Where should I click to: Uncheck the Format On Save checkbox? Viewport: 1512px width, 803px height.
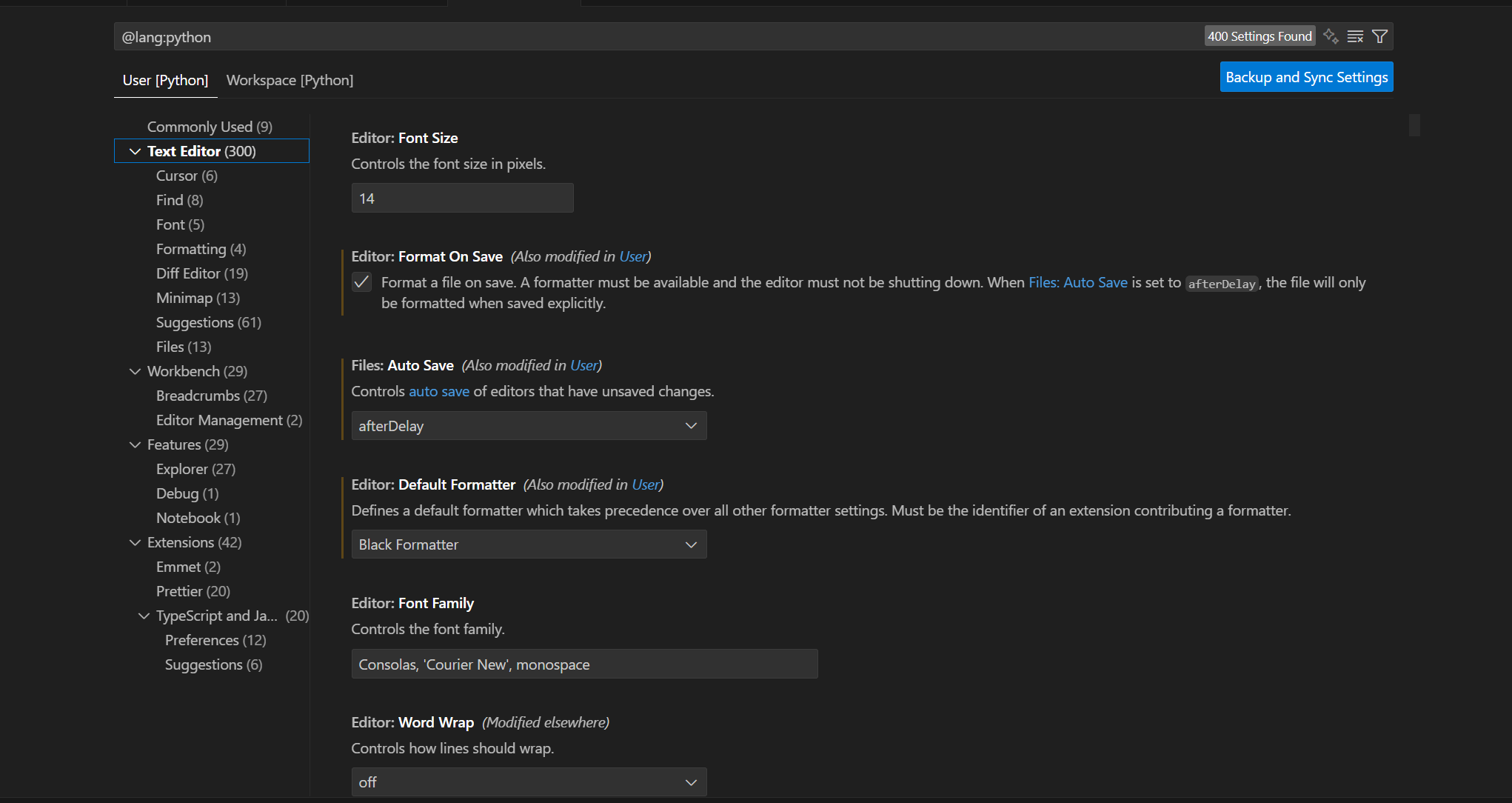point(361,282)
